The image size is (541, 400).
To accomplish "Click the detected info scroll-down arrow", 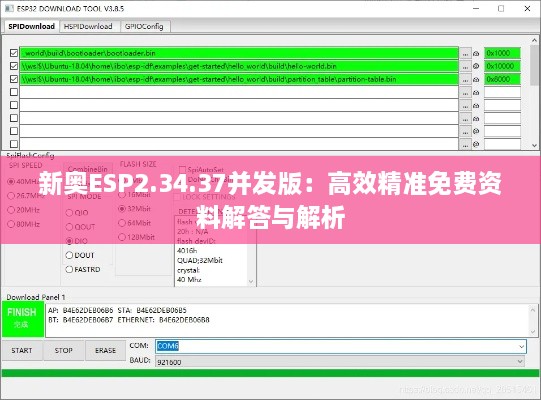I will 251,282.
